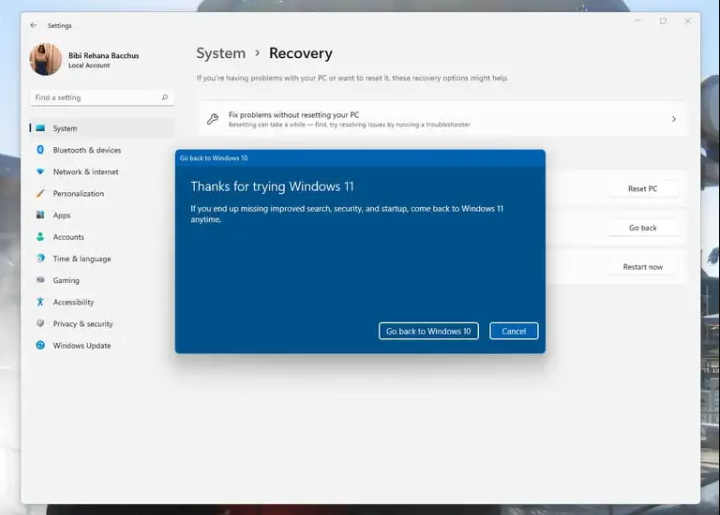
Task: Click the Network & internet icon
Action: [x=40, y=171]
